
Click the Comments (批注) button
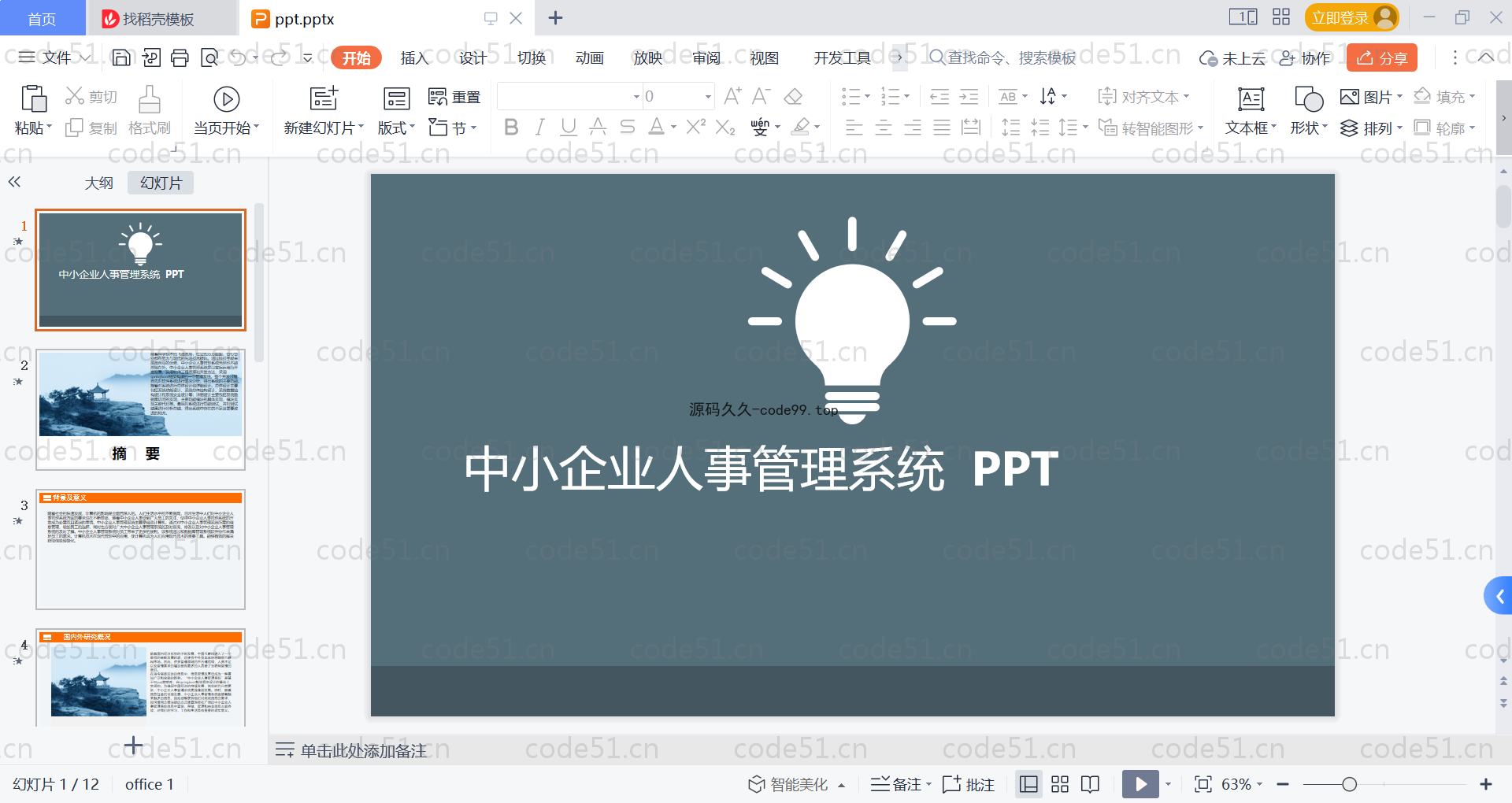coord(969,784)
